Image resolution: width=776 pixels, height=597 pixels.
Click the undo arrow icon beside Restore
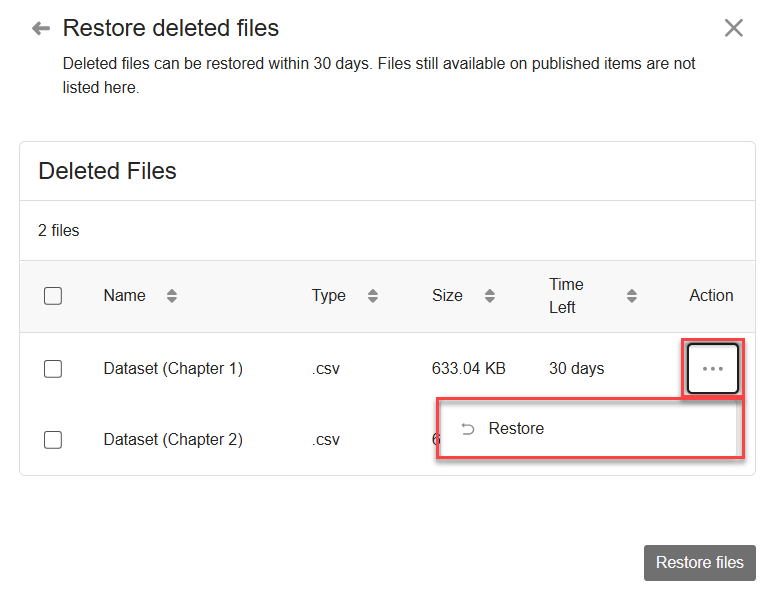click(468, 429)
